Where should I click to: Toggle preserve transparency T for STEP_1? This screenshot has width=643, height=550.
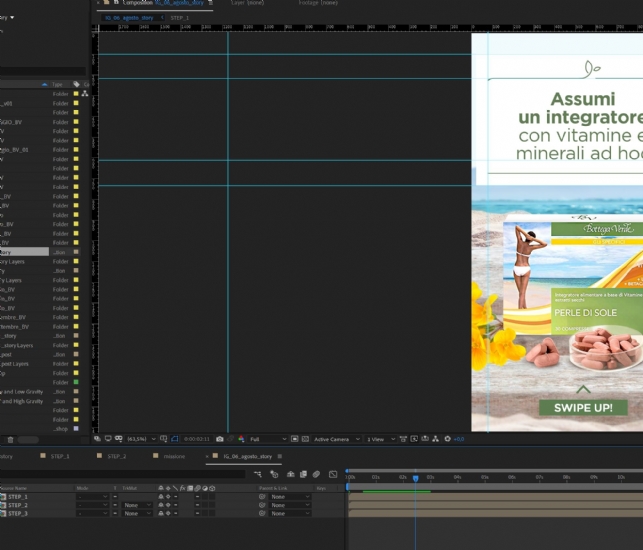(115, 497)
